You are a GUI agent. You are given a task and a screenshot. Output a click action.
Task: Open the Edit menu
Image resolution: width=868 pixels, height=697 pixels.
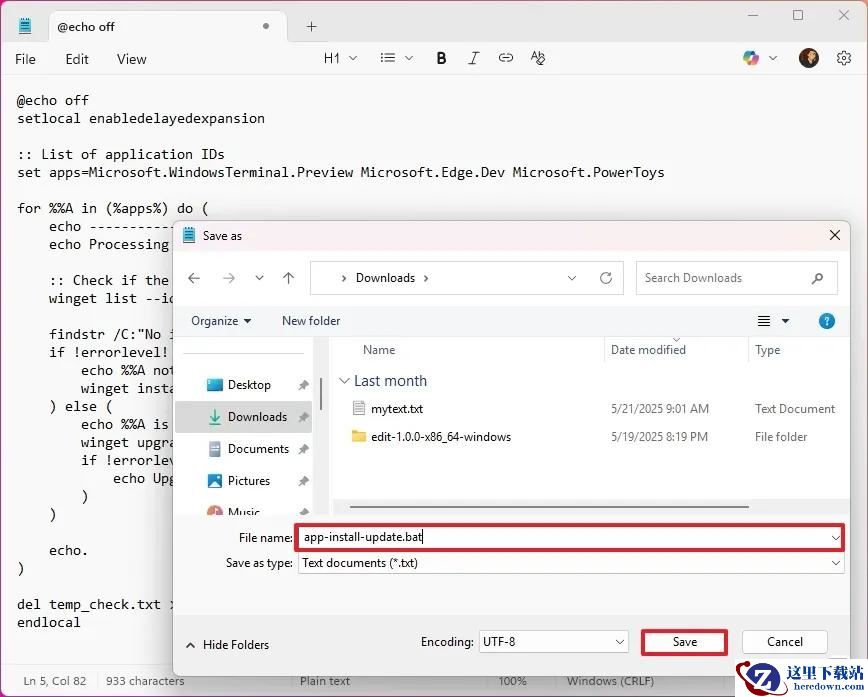click(77, 59)
